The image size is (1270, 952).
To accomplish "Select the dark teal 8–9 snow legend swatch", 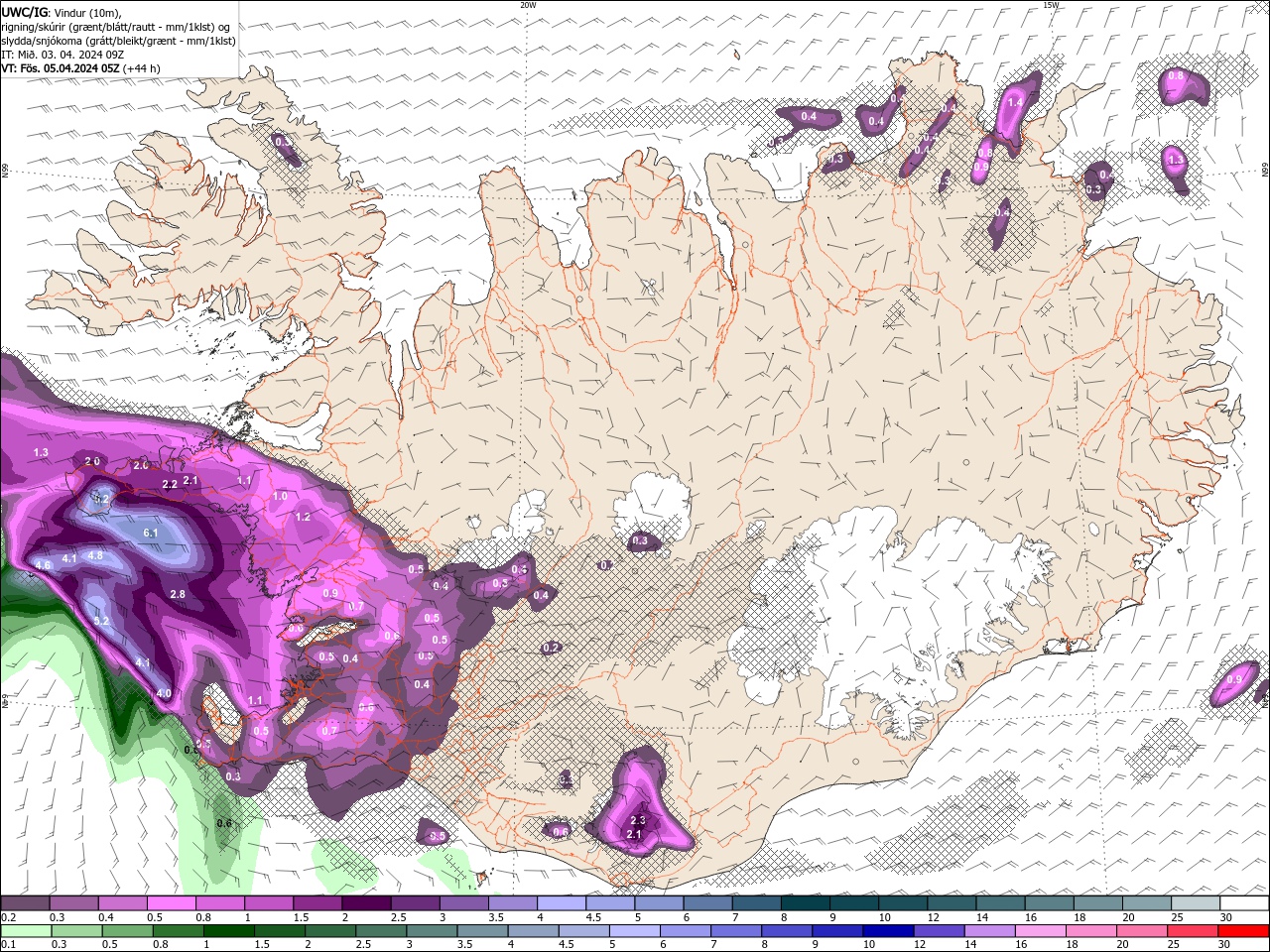I will click(x=806, y=903).
